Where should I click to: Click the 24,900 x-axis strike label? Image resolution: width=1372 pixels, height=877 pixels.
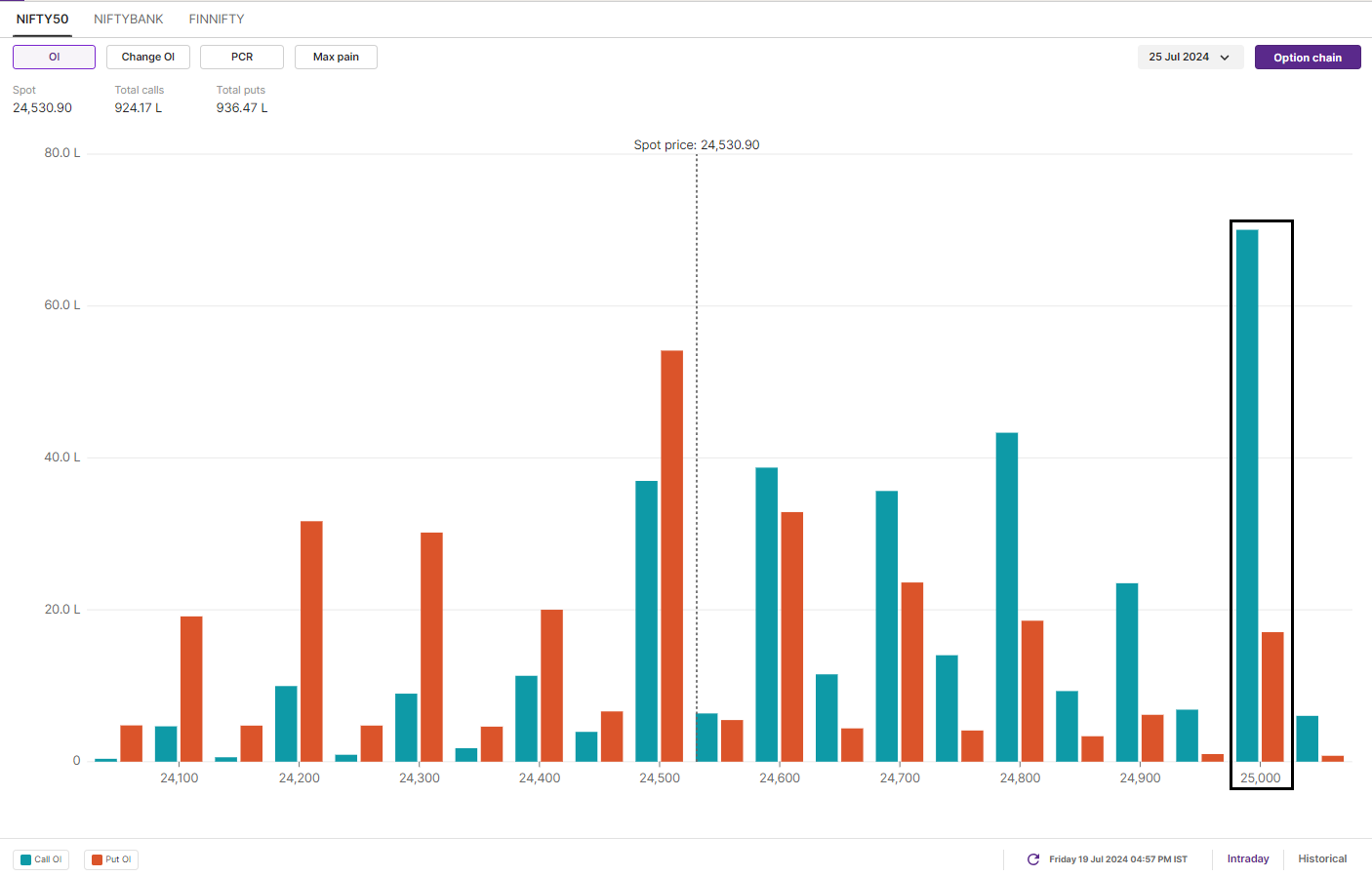(x=1140, y=777)
